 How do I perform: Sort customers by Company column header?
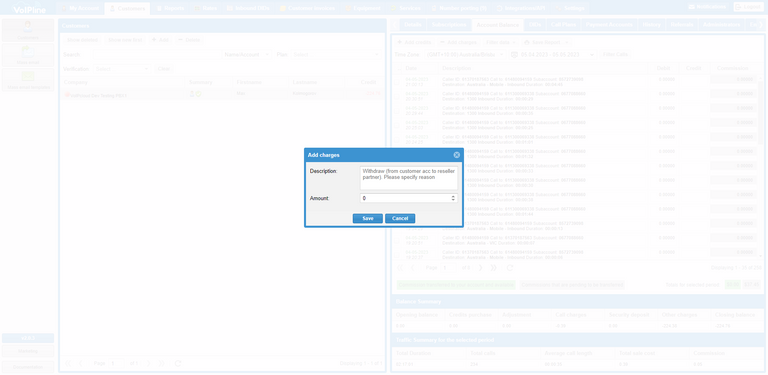point(123,82)
